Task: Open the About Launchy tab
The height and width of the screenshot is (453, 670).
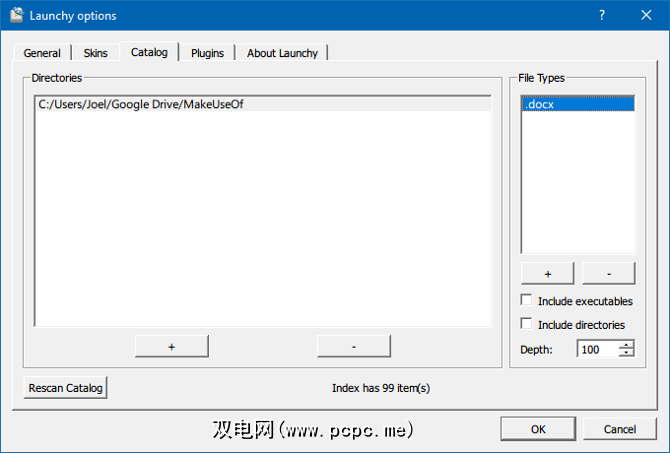Action: coord(282,53)
